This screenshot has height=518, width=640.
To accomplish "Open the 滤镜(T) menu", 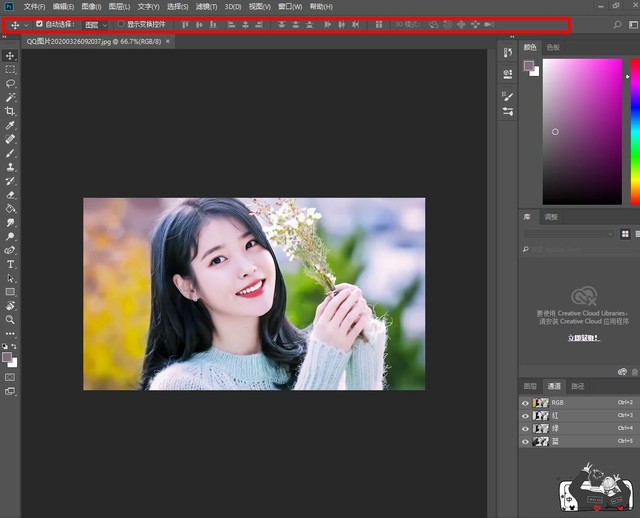I will point(206,7).
